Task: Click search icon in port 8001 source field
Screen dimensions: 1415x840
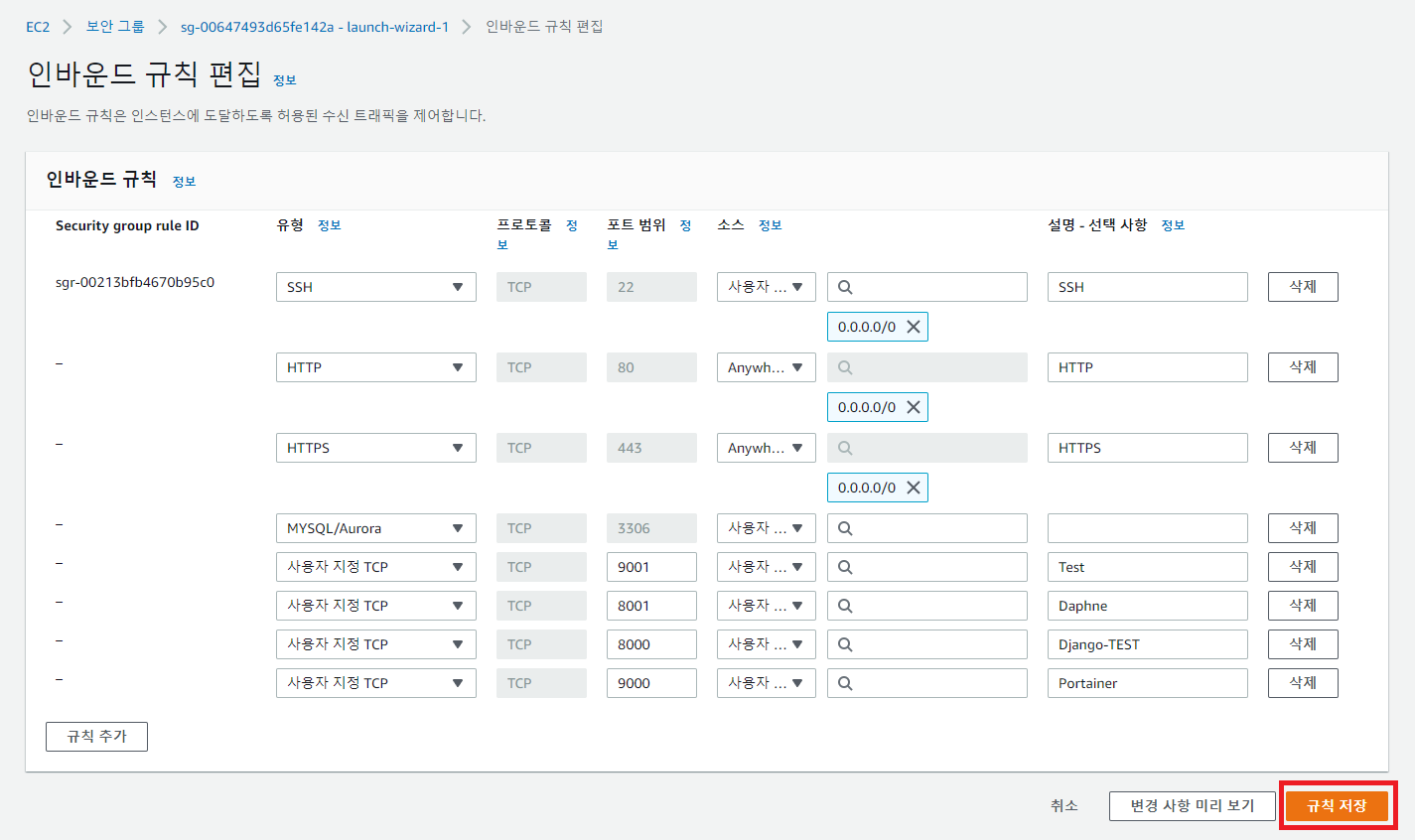Action: click(845, 606)
